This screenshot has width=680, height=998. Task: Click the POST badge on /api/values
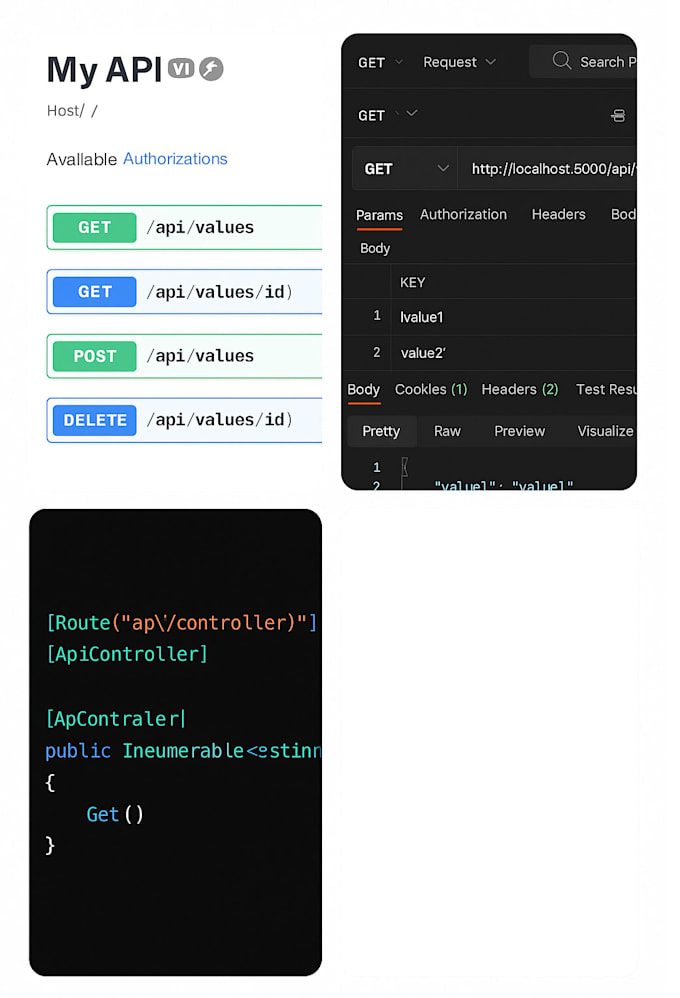(x=93, y=356)
